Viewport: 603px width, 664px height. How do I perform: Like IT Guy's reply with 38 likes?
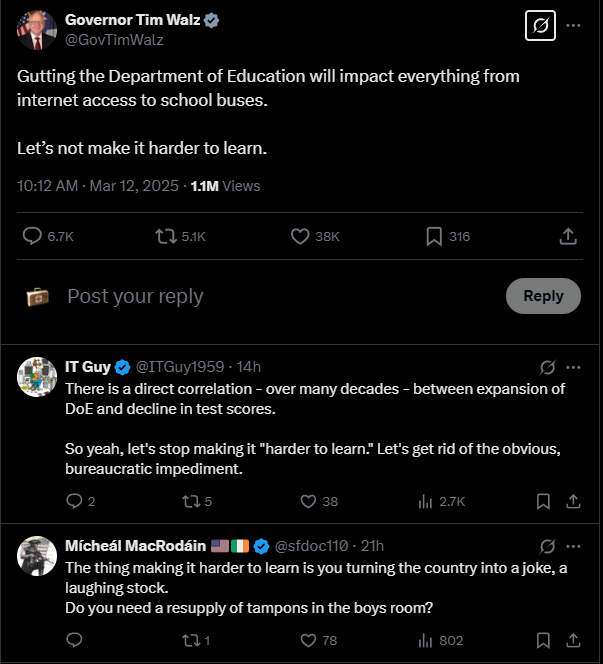319,501
